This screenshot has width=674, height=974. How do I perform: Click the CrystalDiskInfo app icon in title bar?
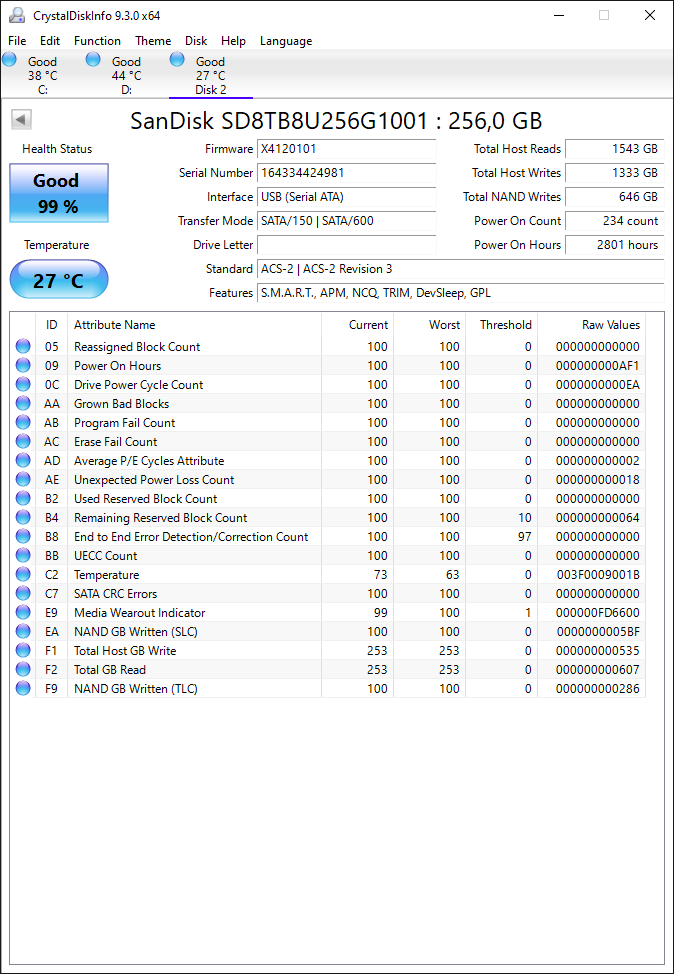tap(17, 15)
